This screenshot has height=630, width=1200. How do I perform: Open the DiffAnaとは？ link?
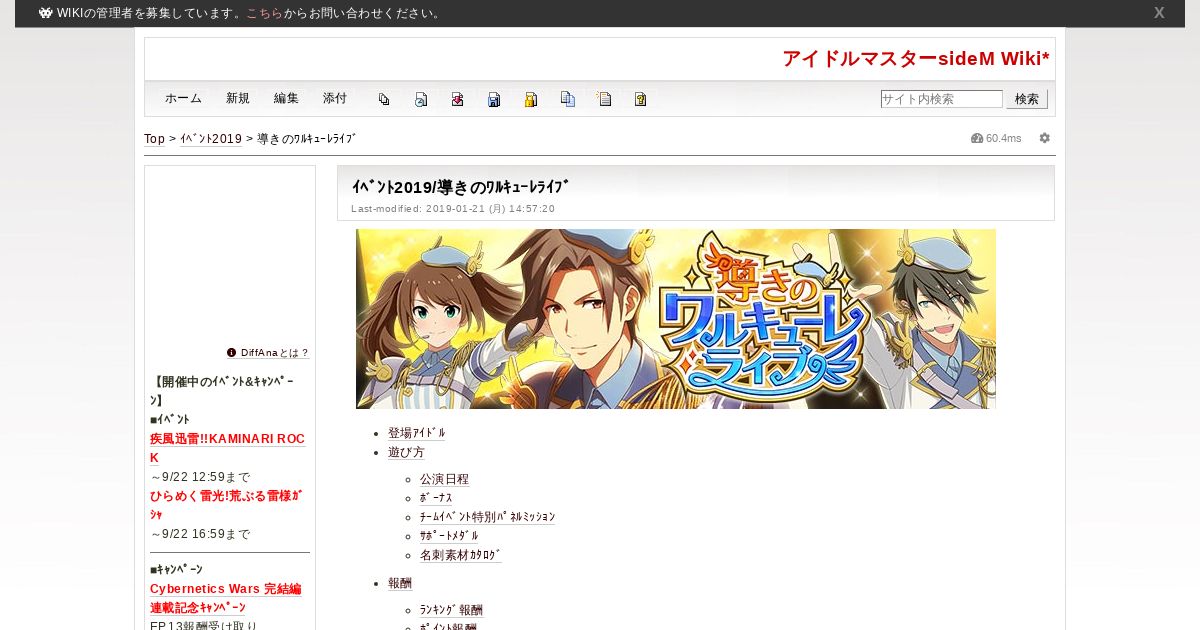pos(275,353)
